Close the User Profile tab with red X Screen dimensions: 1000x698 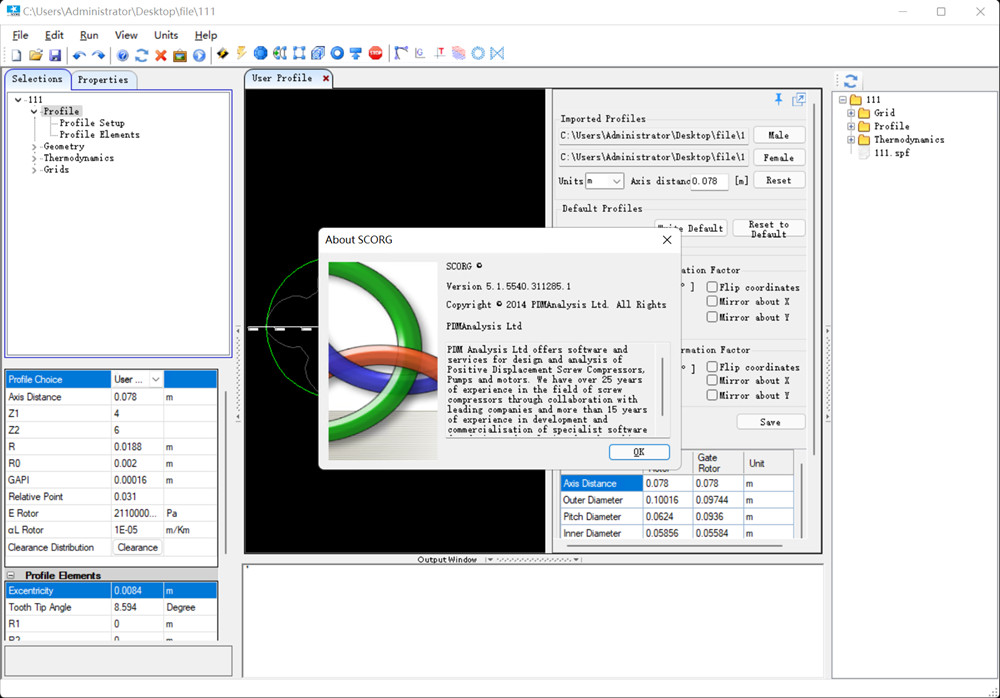click(x=326, y=78)
